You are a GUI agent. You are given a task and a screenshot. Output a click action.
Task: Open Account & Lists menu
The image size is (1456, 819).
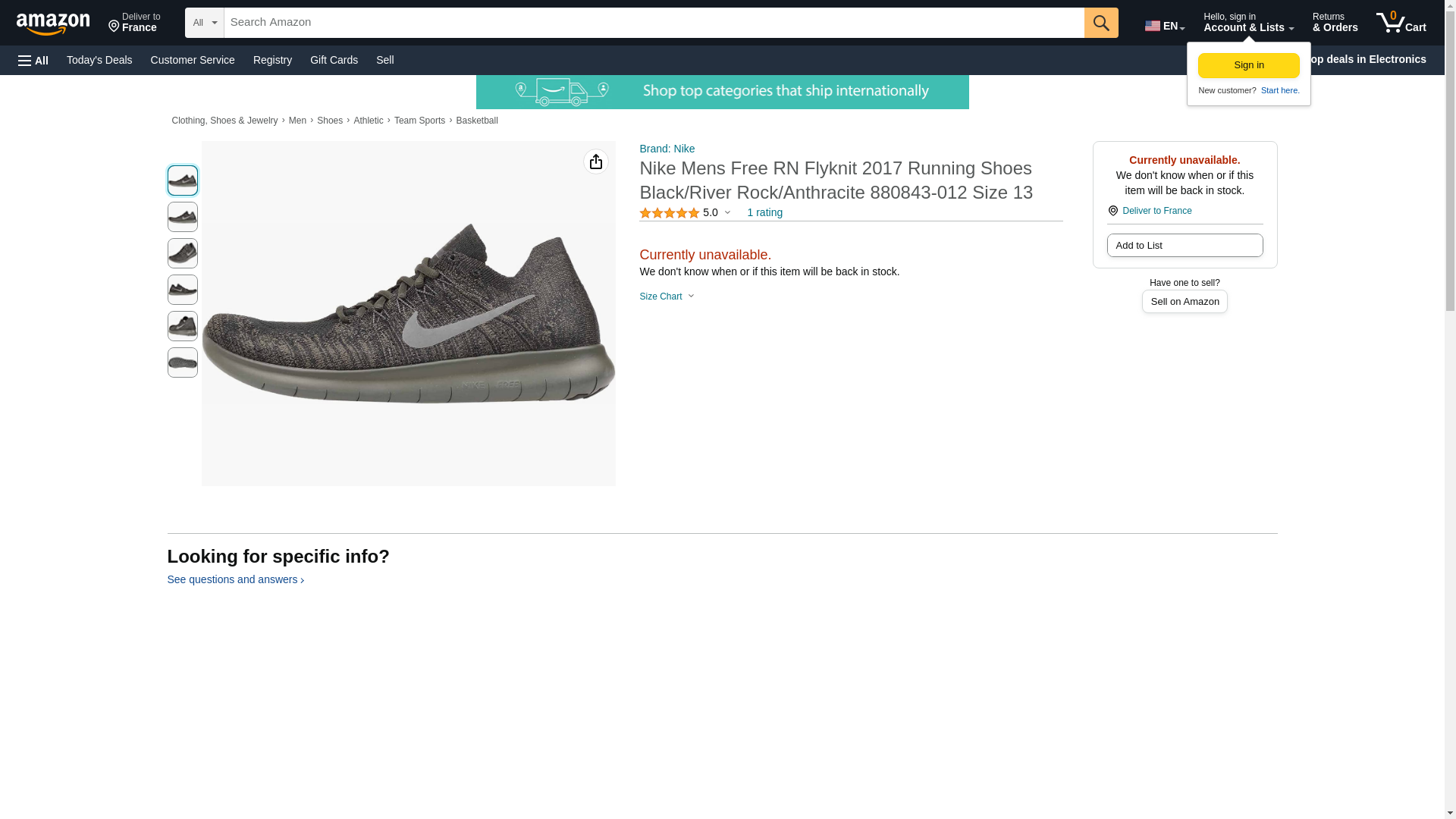coord(1247,23)
